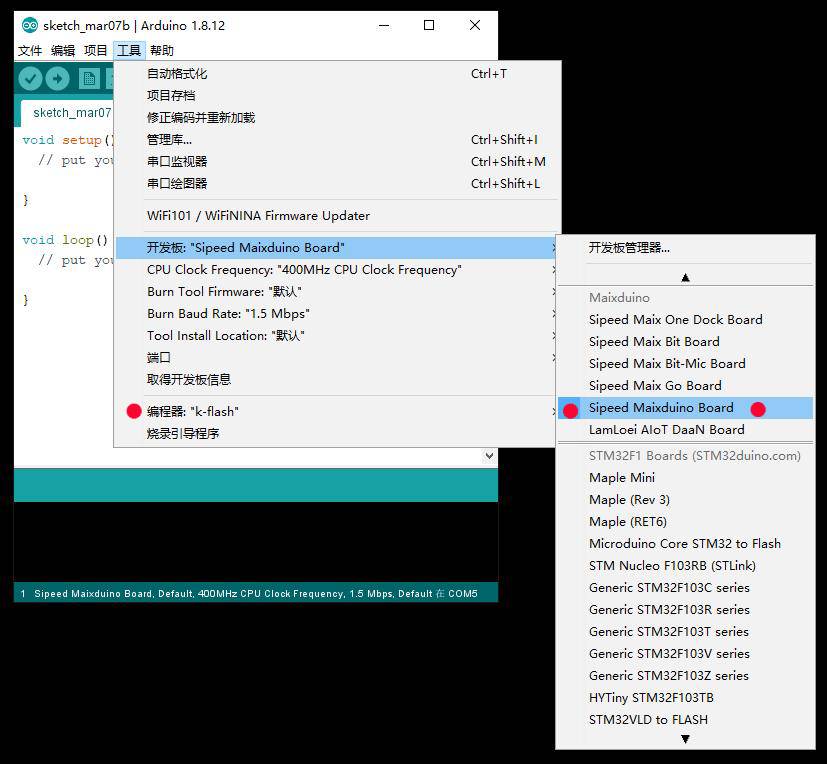This screenshot has width=827, height=764.
Task: Open WiFi101 / WiFiNINA Firmware Updater
Action: 338,216
